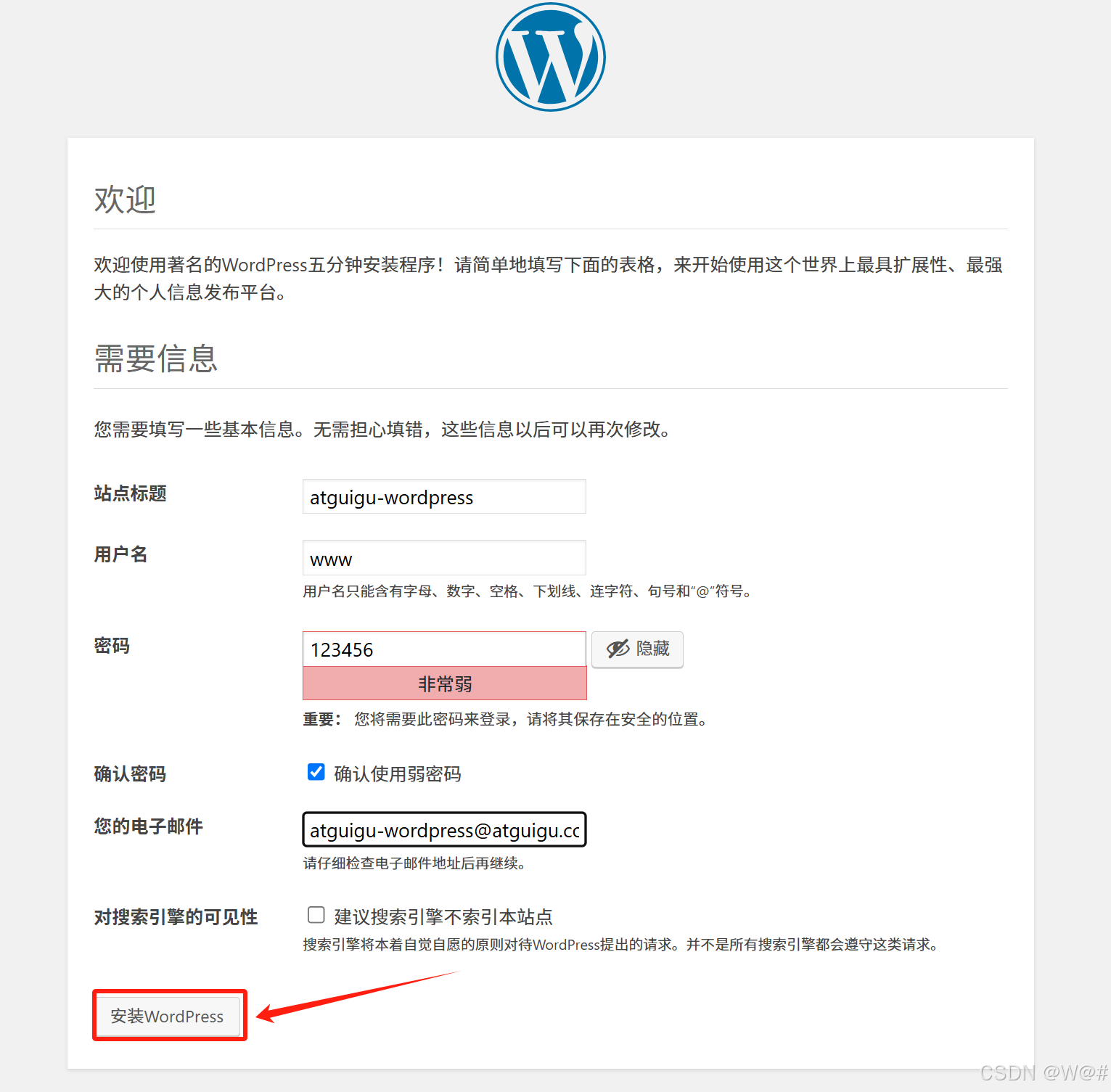Enable 建议搜索引擎不索引本站点 checkbox
Viewport: 1111px width, 1092px height.
pyautogui.click(x=316, y=915)
